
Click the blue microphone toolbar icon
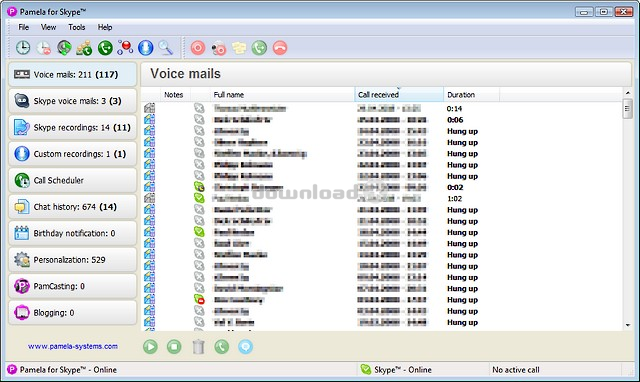[x=145, y=48]
